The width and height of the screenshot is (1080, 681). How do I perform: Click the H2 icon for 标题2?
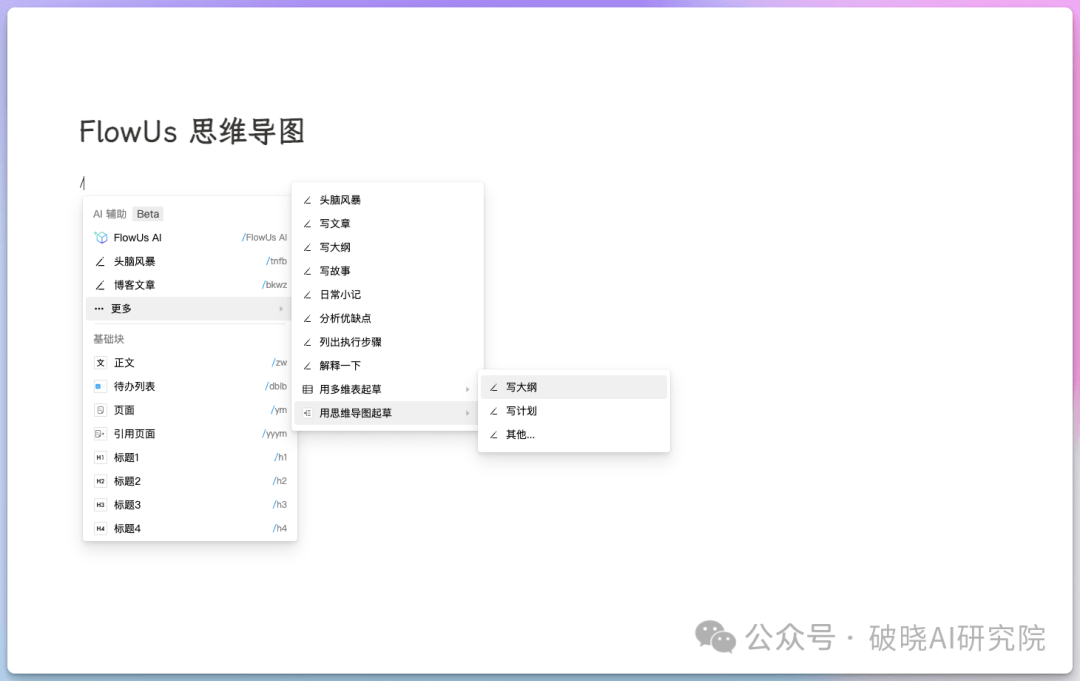101,481
